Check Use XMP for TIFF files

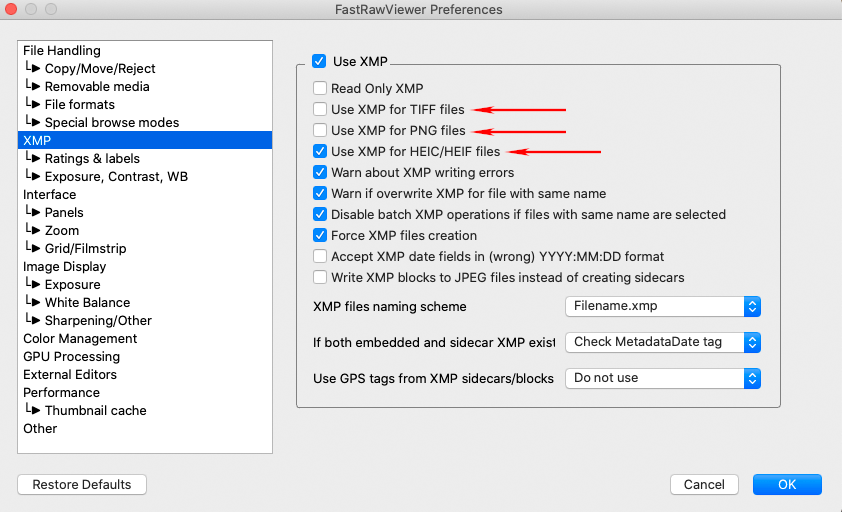point(320,109)
